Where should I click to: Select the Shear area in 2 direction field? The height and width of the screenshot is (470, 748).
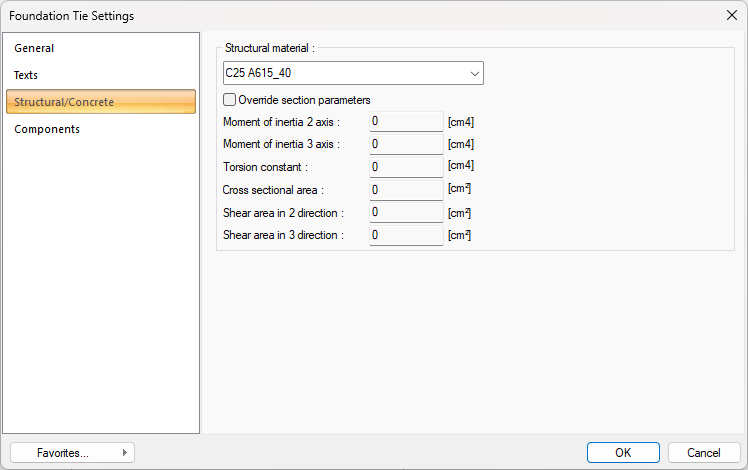click(x=405, y=212)
